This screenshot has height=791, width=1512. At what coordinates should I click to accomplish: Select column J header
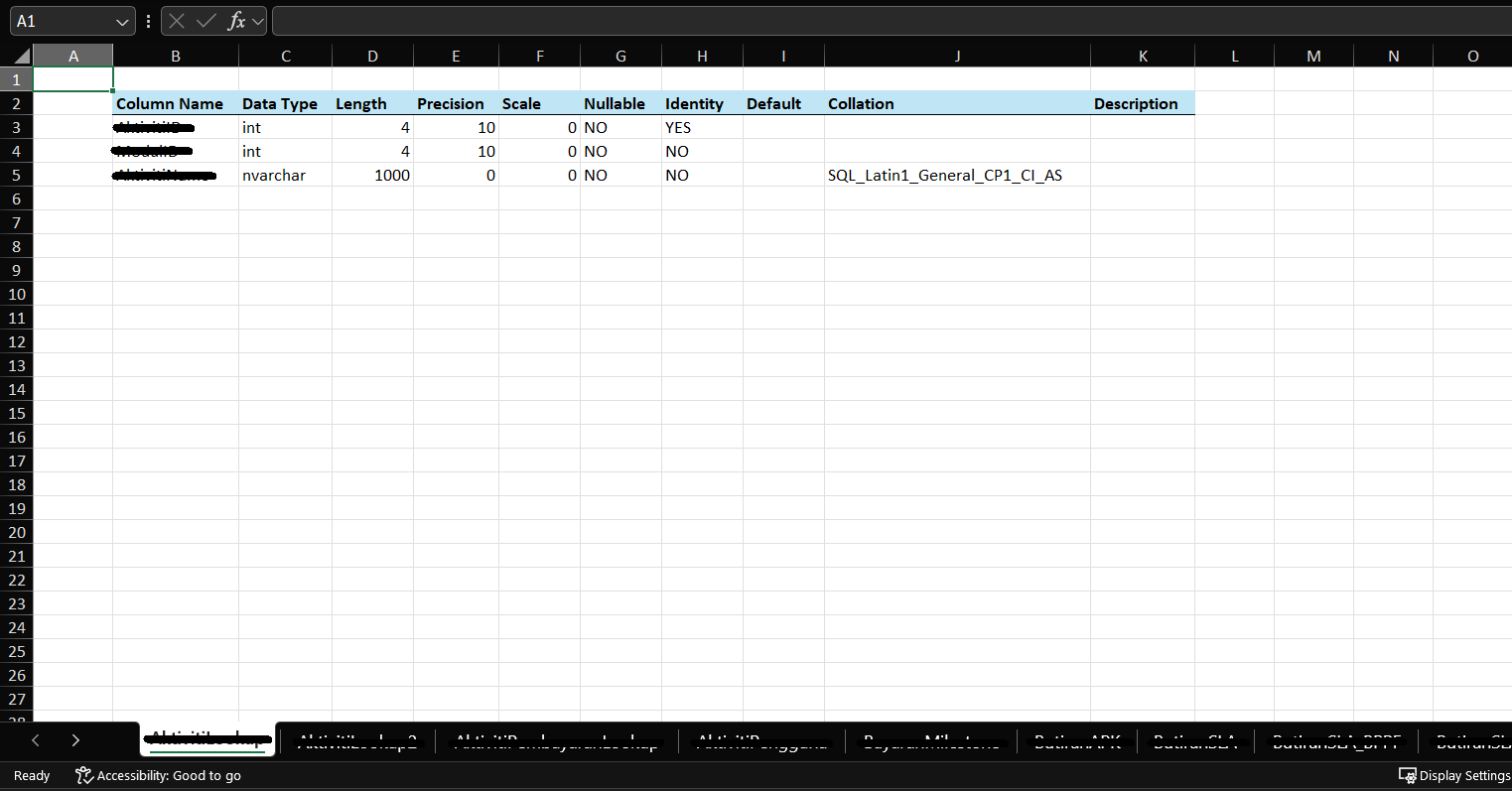click(x=957, y=57)
